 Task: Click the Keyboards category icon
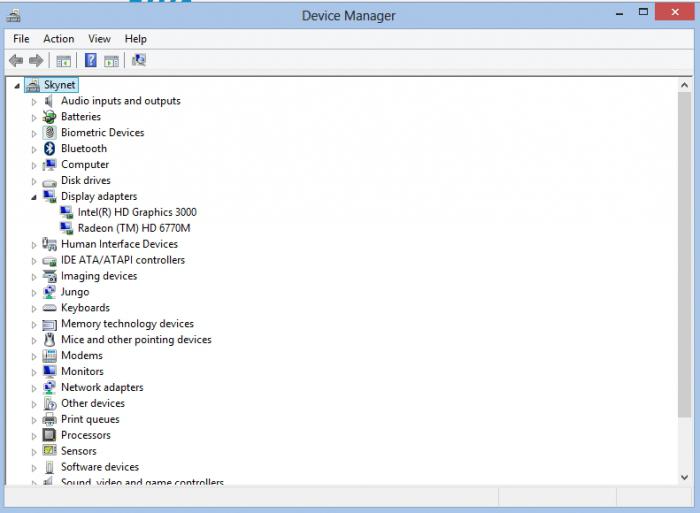[49, 308]
